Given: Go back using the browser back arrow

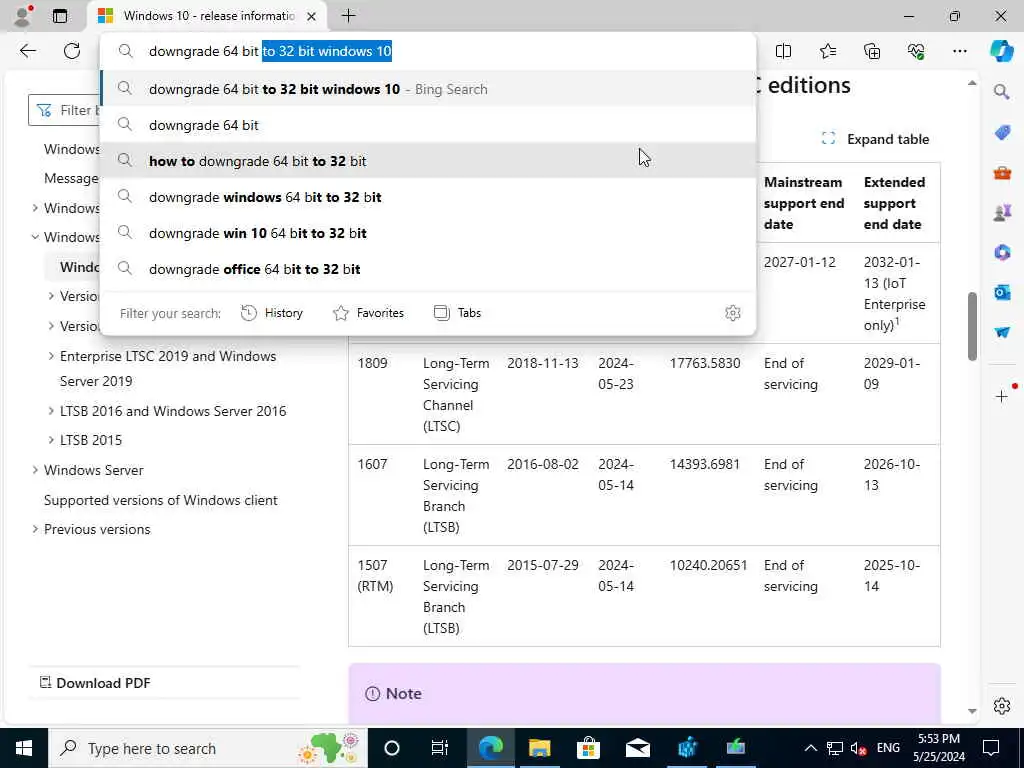Looking at the screenshot, I should pos(27,51).
